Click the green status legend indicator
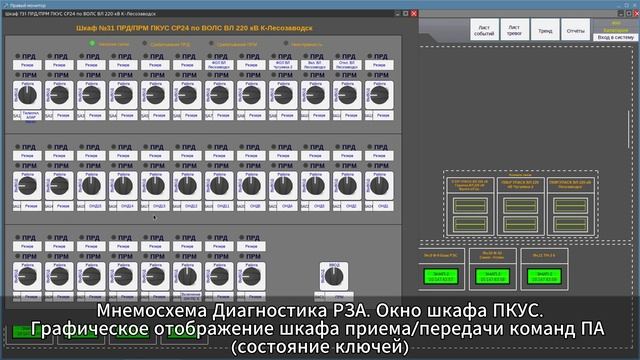The image size is (640, 360). tap(92, 43)
